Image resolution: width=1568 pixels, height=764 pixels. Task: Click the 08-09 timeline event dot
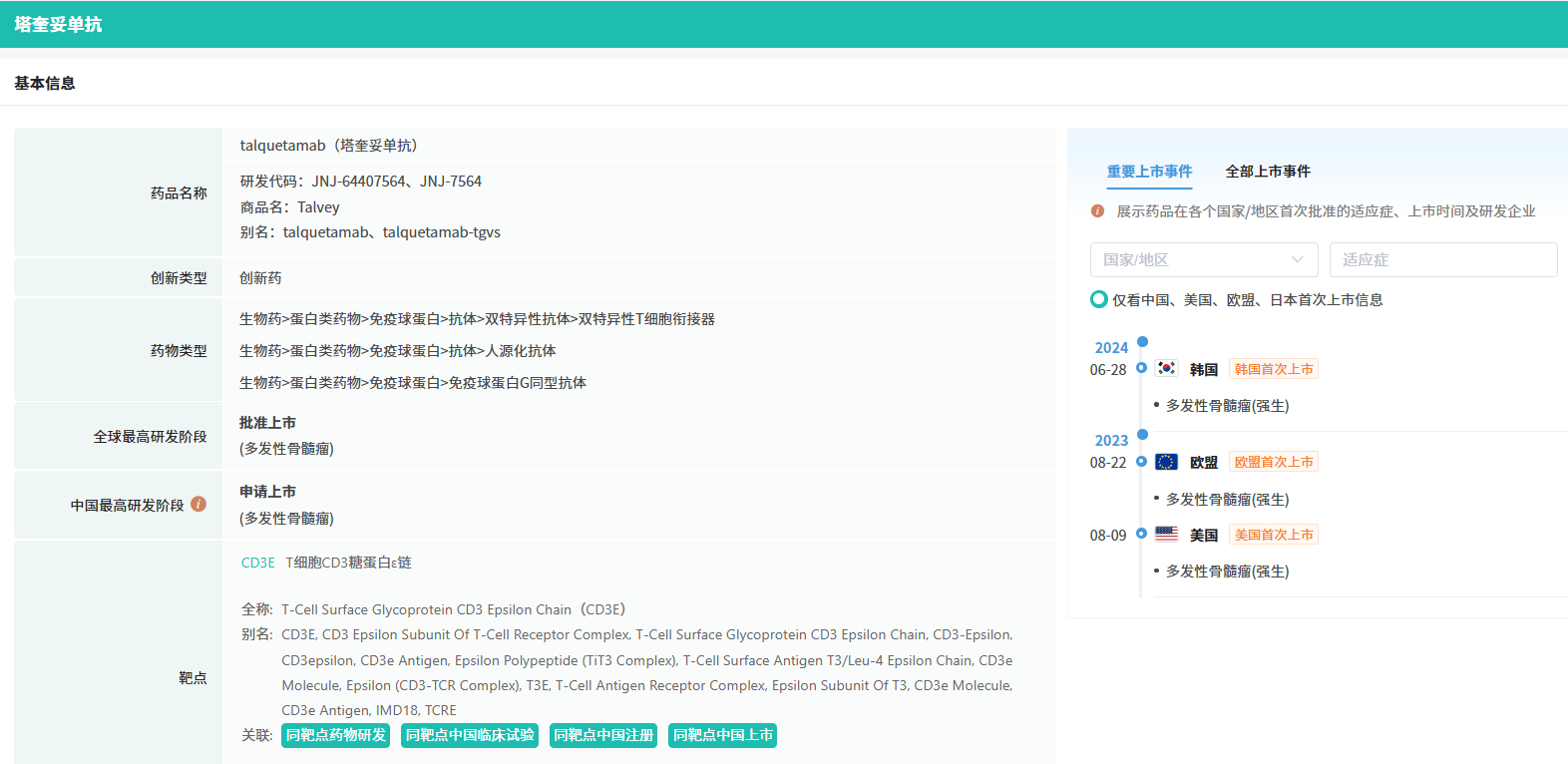1141,534
